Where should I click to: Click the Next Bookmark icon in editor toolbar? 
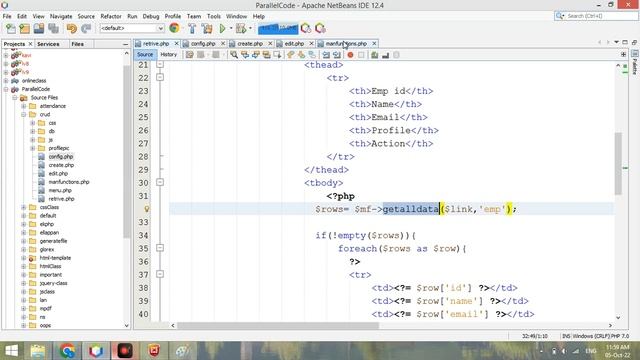pos(301,55)
